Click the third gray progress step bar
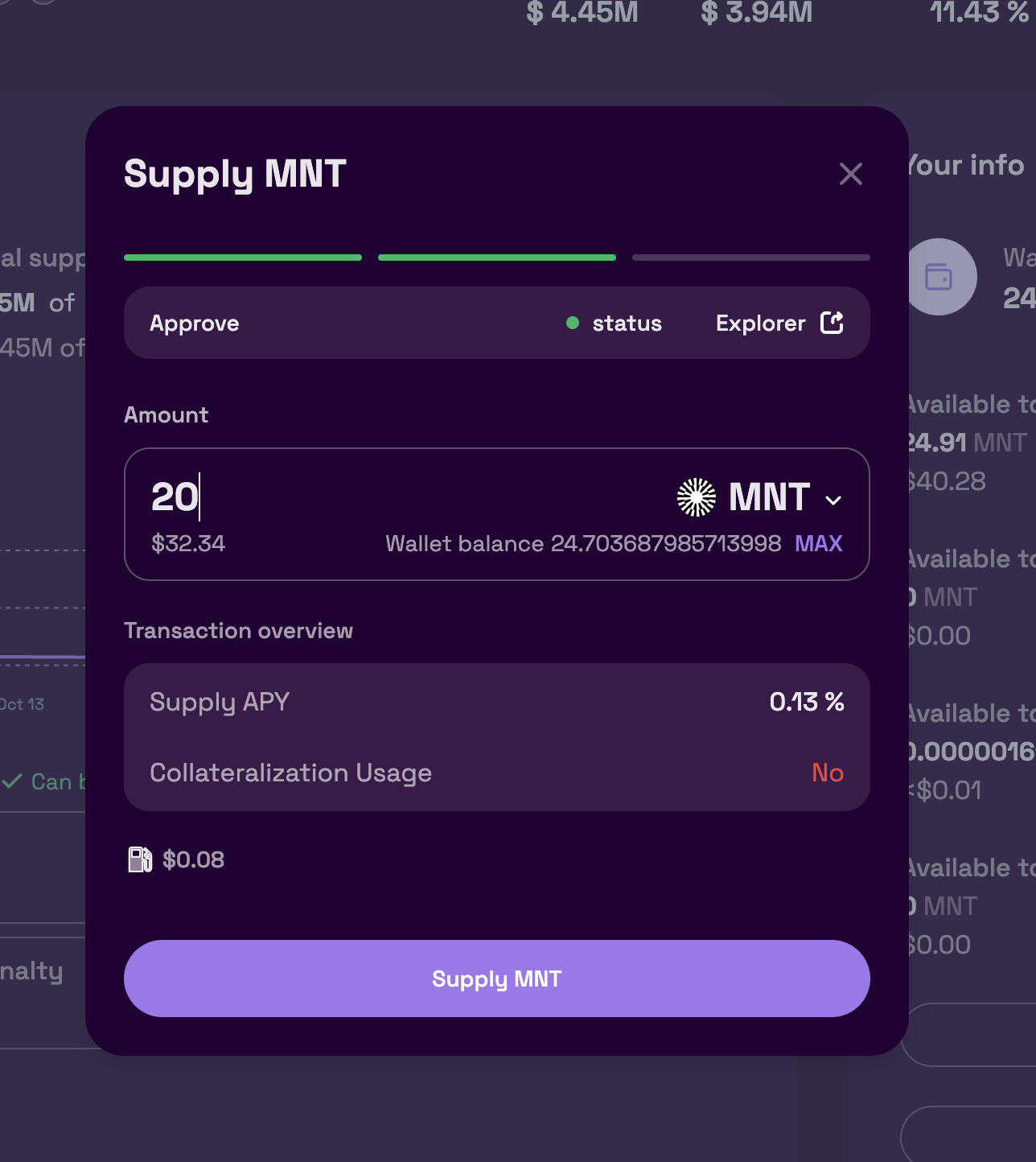This screenshot has height=1162, width=1036. tap(751, 258)
